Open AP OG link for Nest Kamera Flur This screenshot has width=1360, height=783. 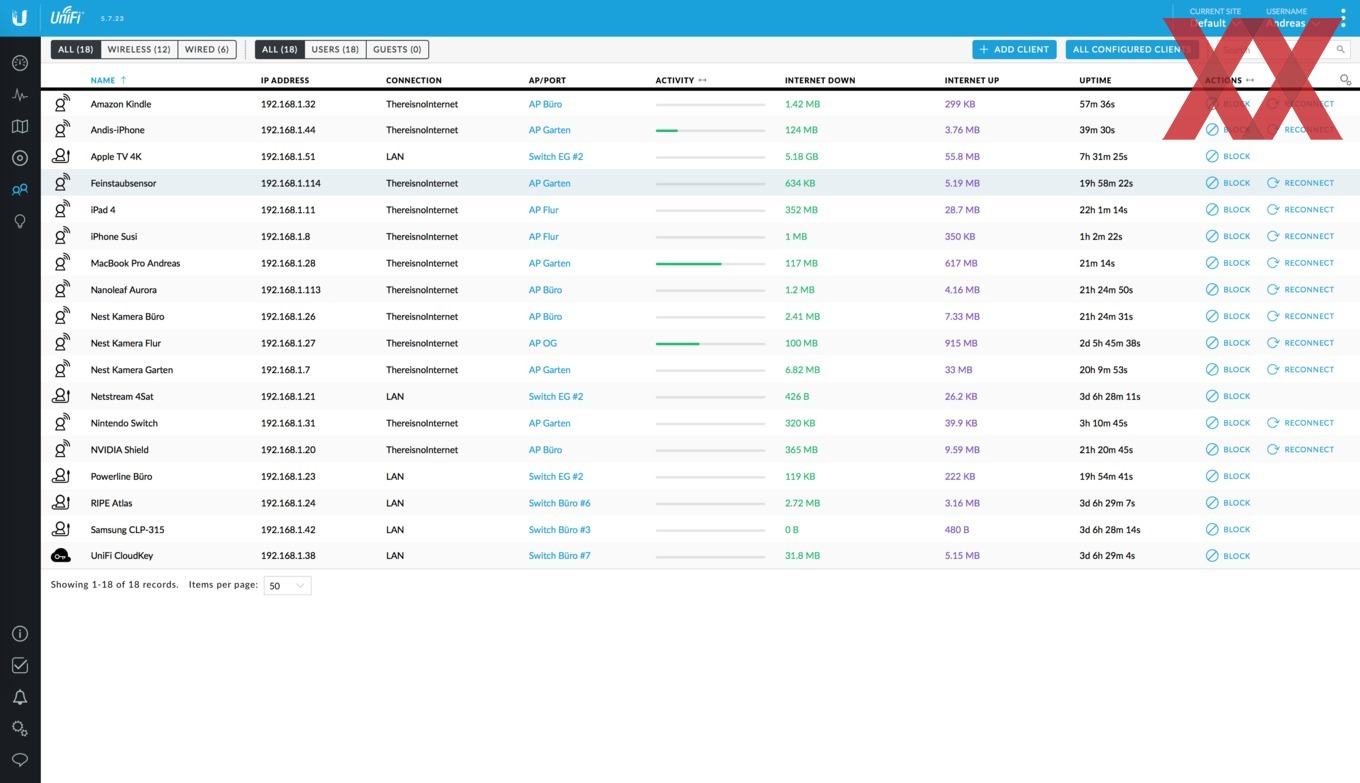(542, 343)
